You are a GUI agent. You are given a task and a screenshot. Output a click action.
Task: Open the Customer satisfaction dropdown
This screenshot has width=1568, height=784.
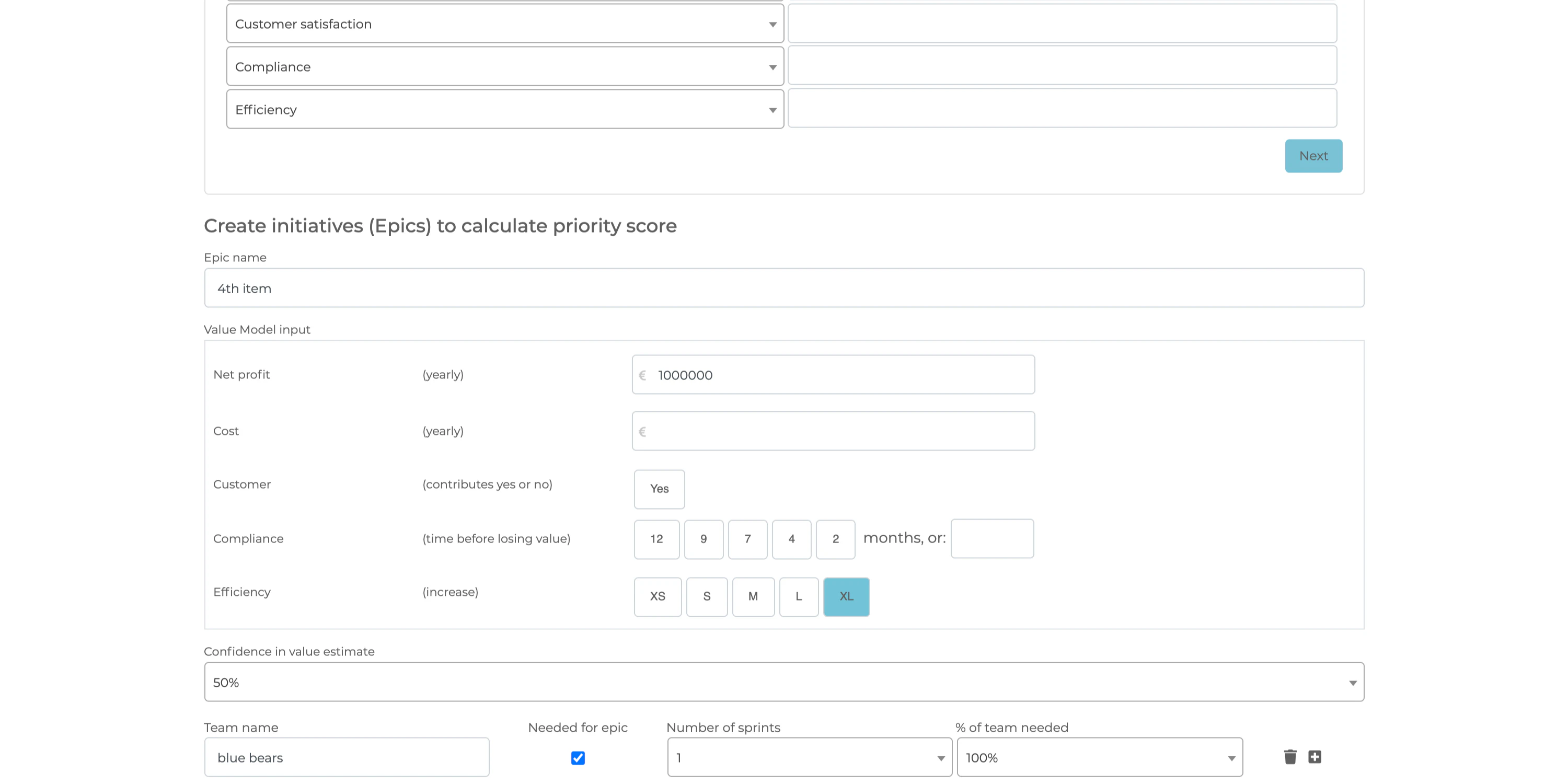(x=504, y=25)
